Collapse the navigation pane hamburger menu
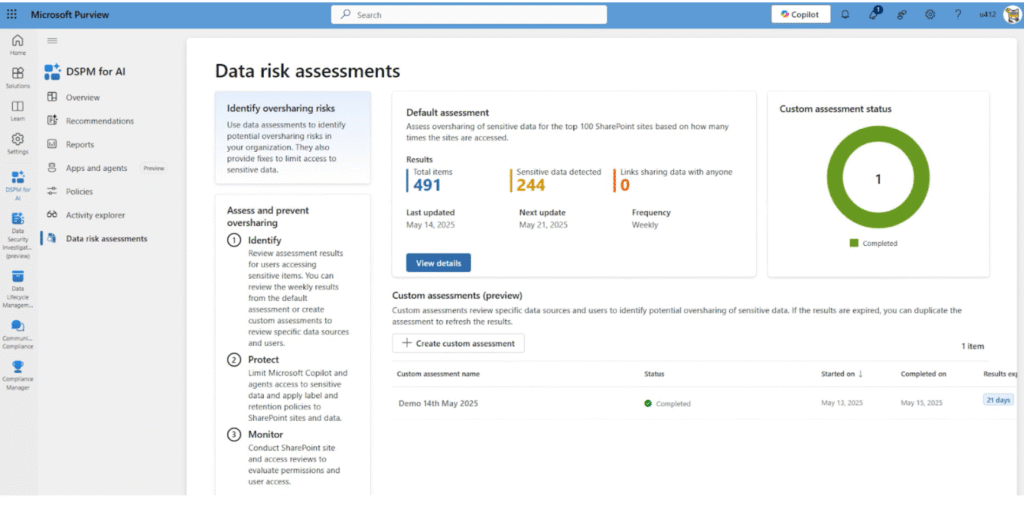Viewport: 1024px width, 510px height. [x=52, y=41]
